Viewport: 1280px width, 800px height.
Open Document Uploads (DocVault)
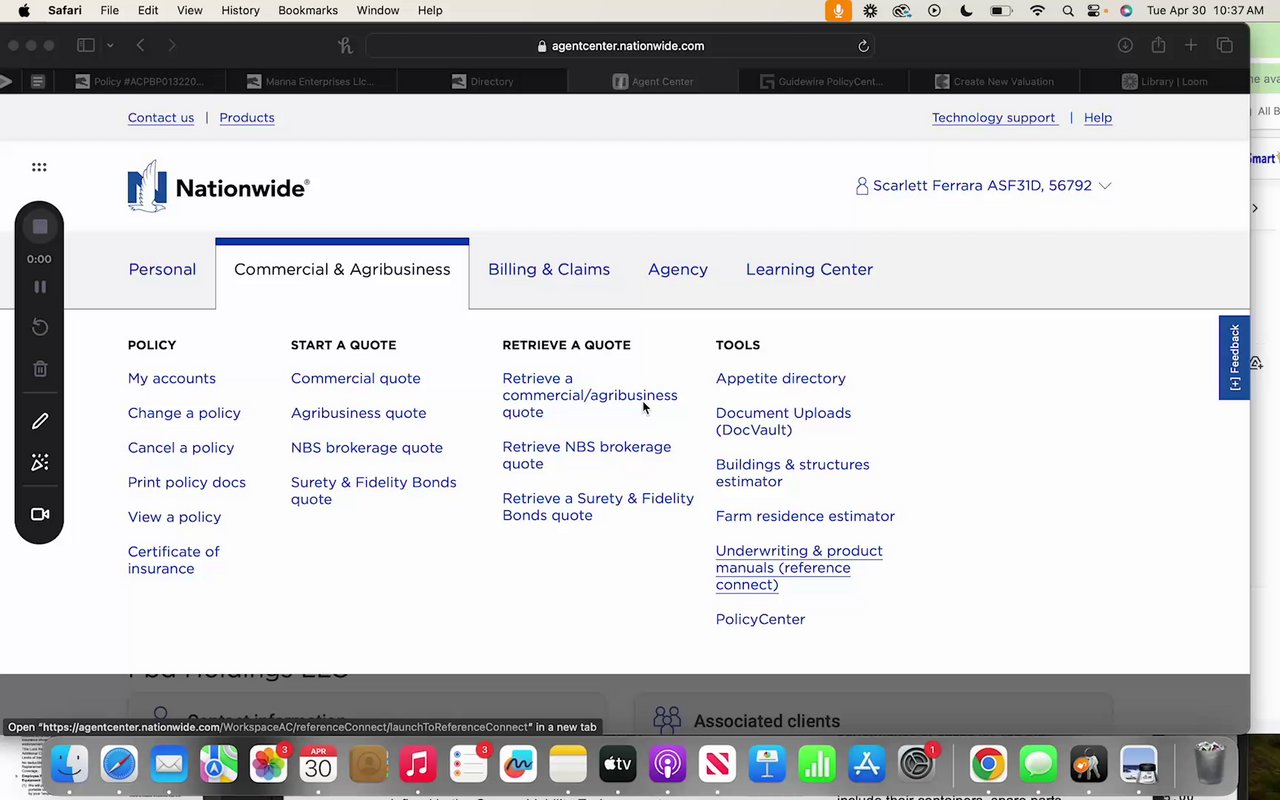[x=783, y=421]
